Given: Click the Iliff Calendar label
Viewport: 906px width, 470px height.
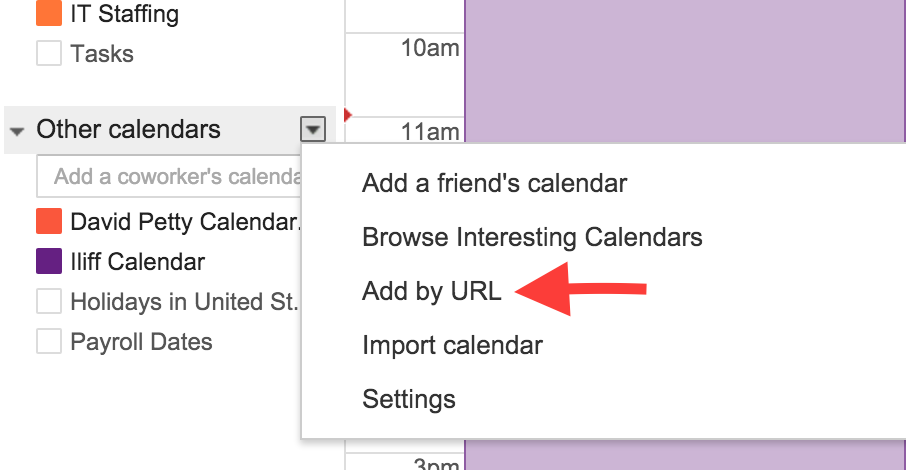Looking at the screenshot, I should click(x=137, y=262).
